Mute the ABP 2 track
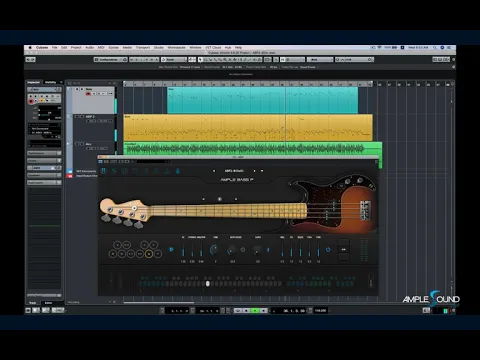The image size is (480, 360). click(x=77, y=116)
